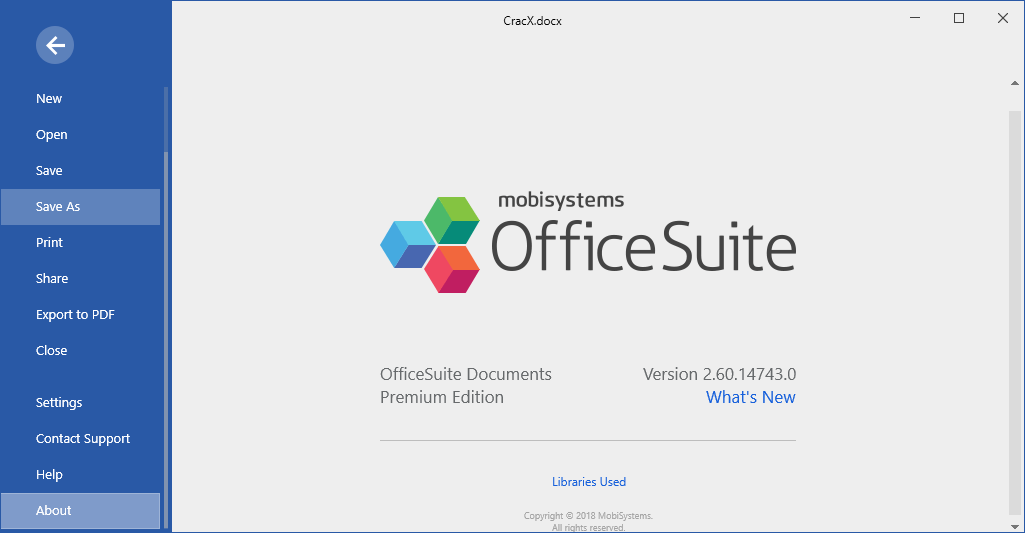
Task: Click the Copyright 2018 MobiSystems text
Action: 588,516
